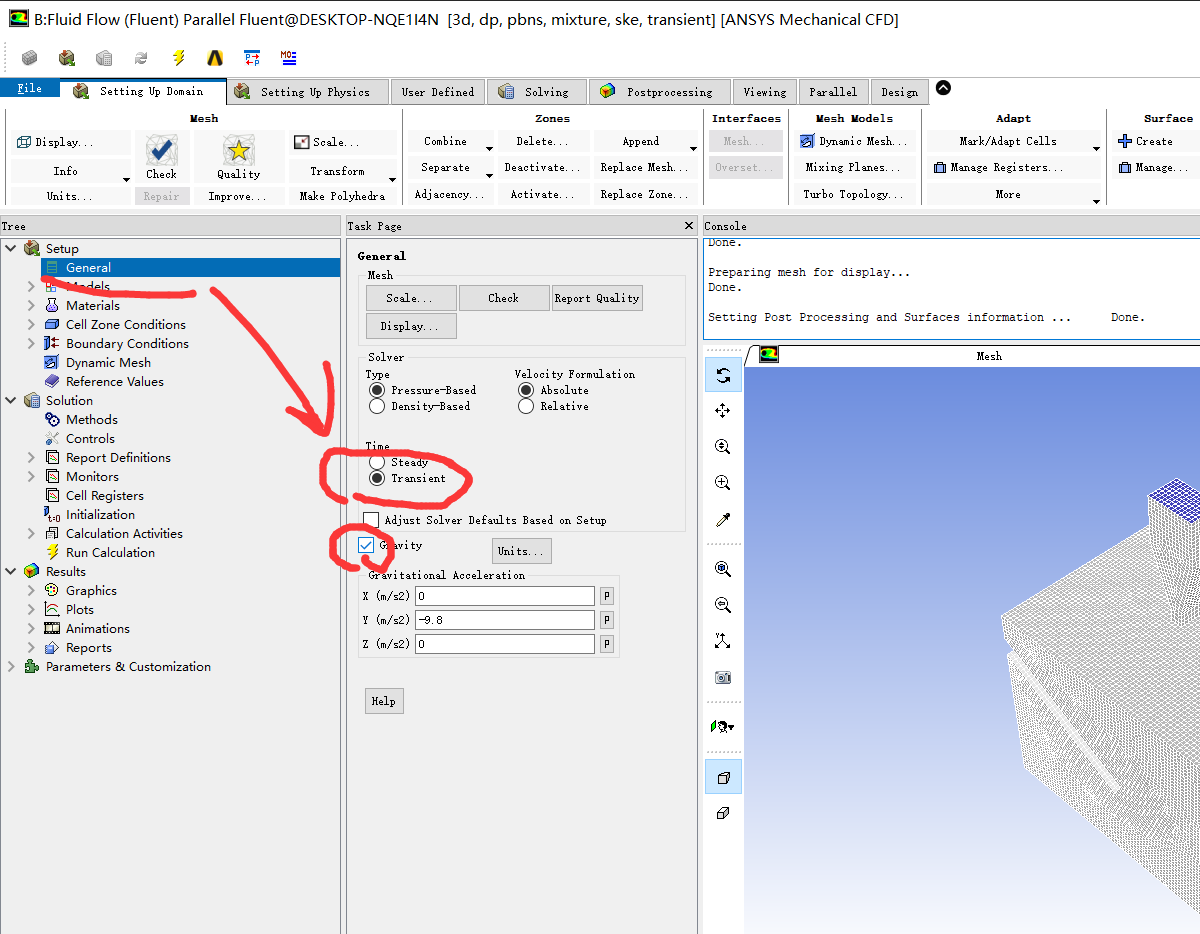Click the mesh import icon with green arrow

click(x=67, y=58)
